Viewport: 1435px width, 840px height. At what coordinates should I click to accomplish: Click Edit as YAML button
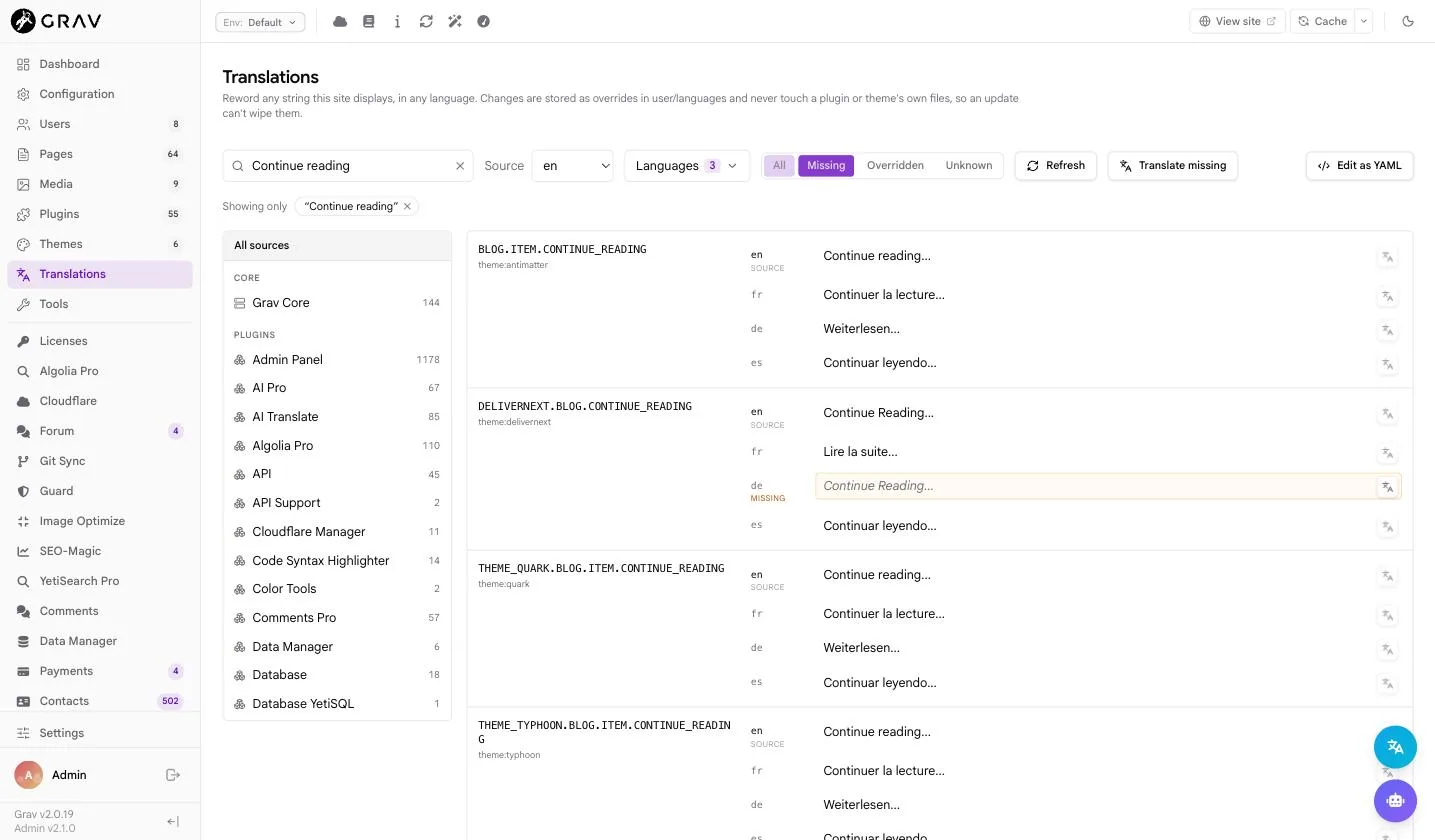(1360, 166)
